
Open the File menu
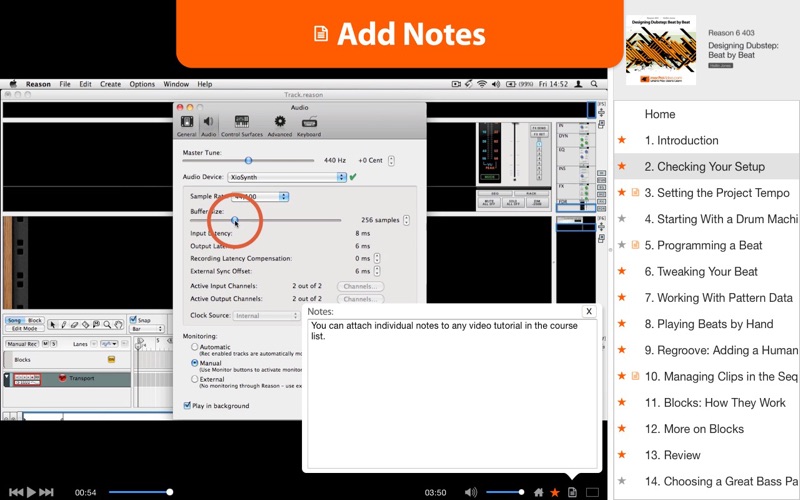click(x=65, y=84)
